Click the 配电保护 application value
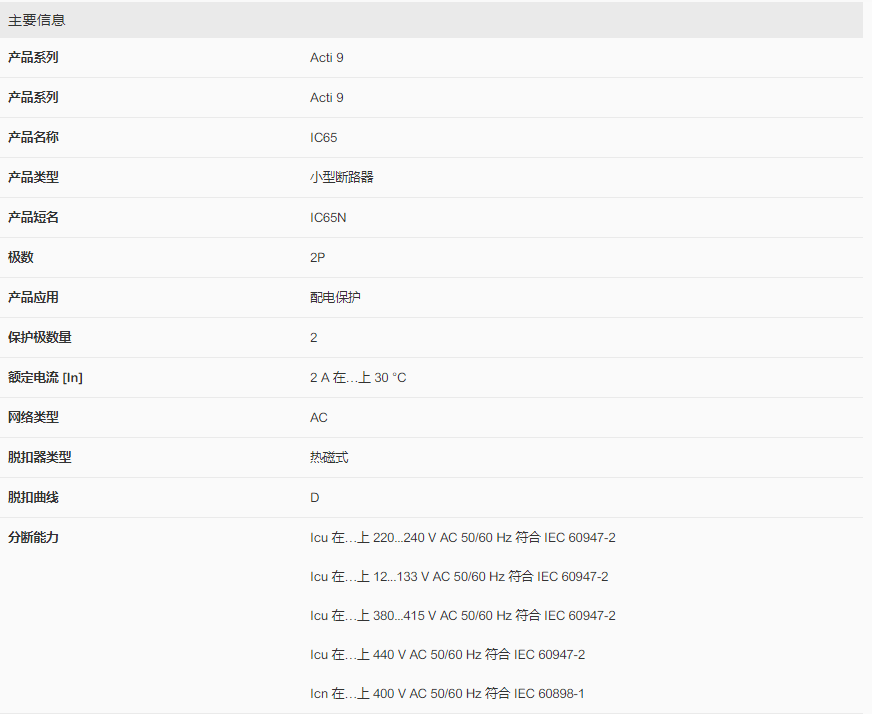Viewport: 872px width, 714px height. [x=335, y=298]
